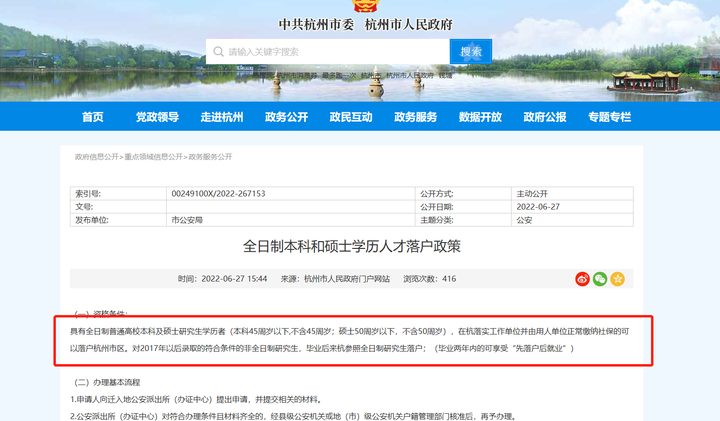Click 政府信息公开 breadcrumb link
This screenshot has width=720, height=421.
tap(96, 157)
